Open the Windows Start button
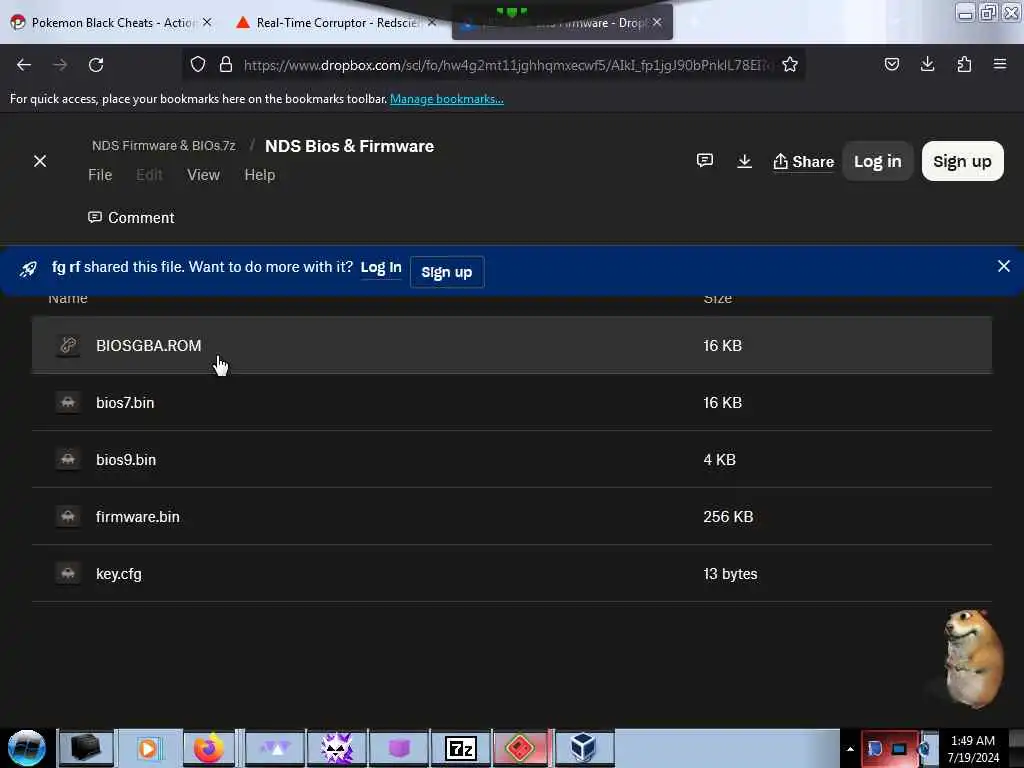Viewport: 1024px width, 768px height. (x=27, y=748)
